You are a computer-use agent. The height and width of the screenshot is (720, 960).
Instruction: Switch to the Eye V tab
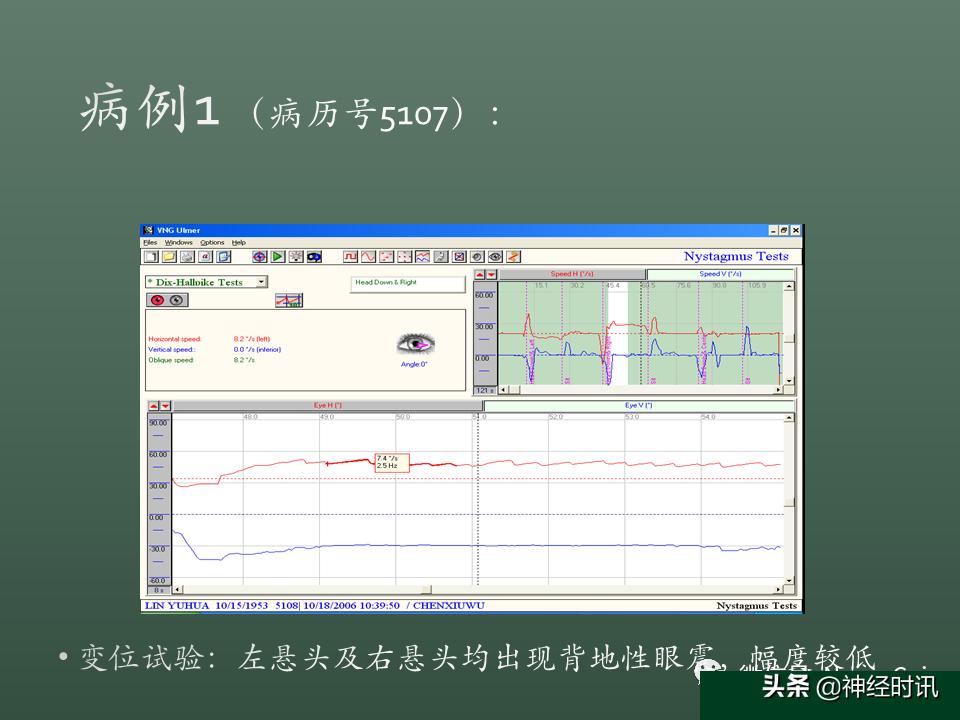(x=639, y=405)
